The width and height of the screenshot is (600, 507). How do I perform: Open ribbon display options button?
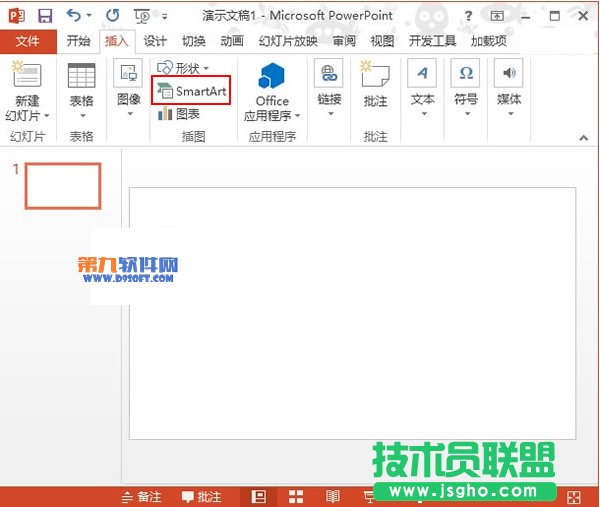click(497, 16)
